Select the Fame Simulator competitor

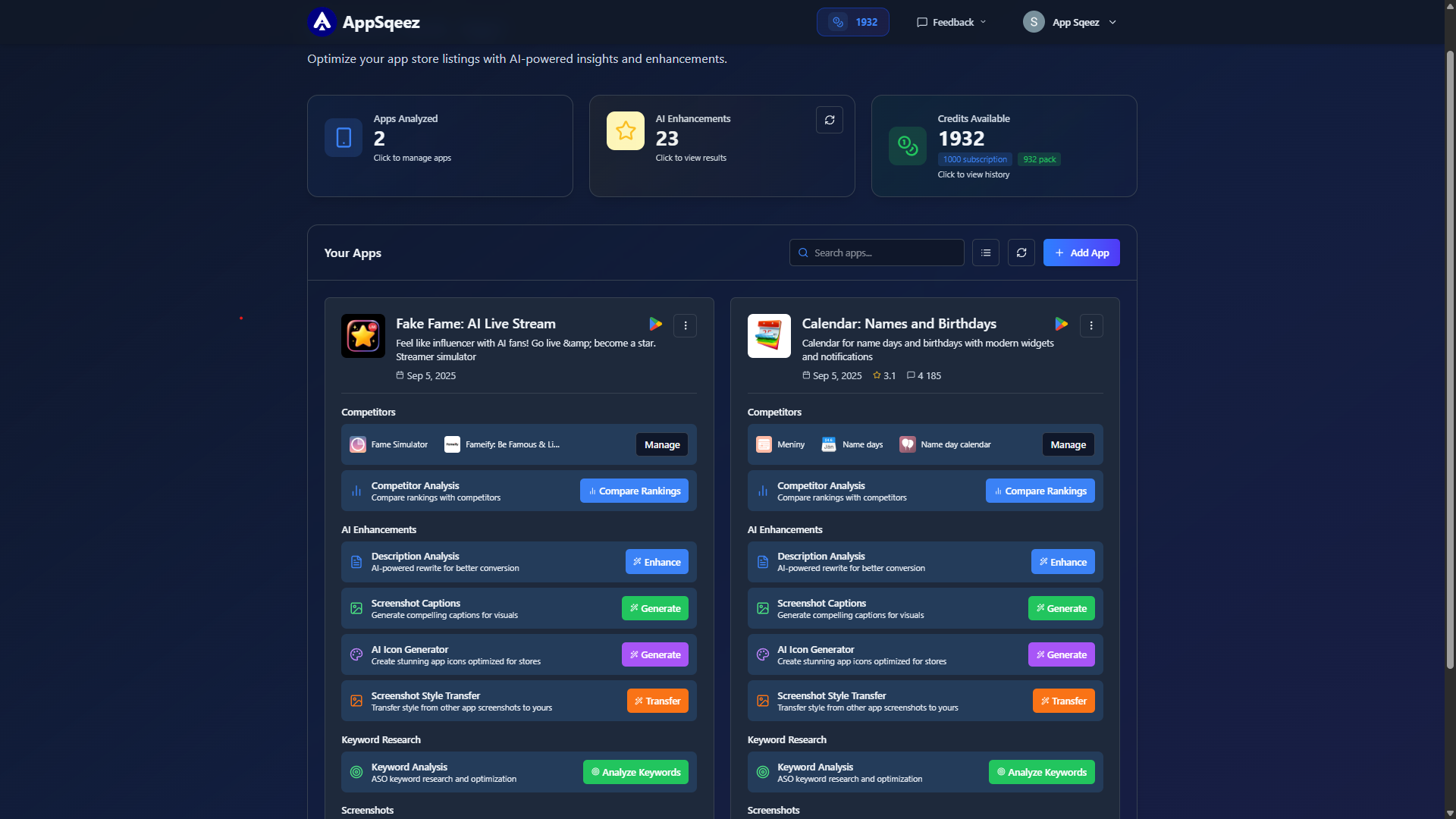click(x=389, y=444)
